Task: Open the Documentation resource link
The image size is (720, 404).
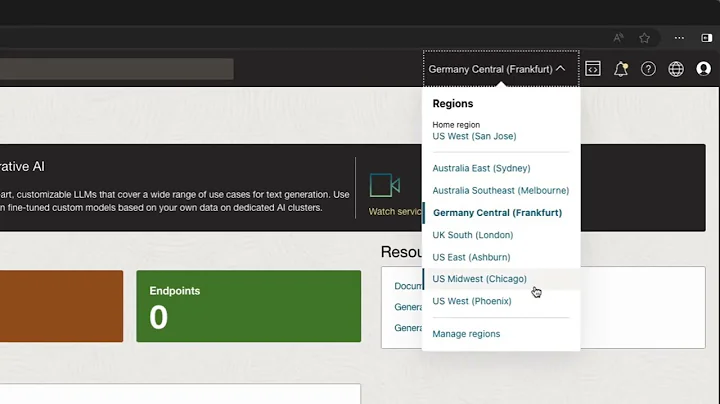Action: [408, 286]
